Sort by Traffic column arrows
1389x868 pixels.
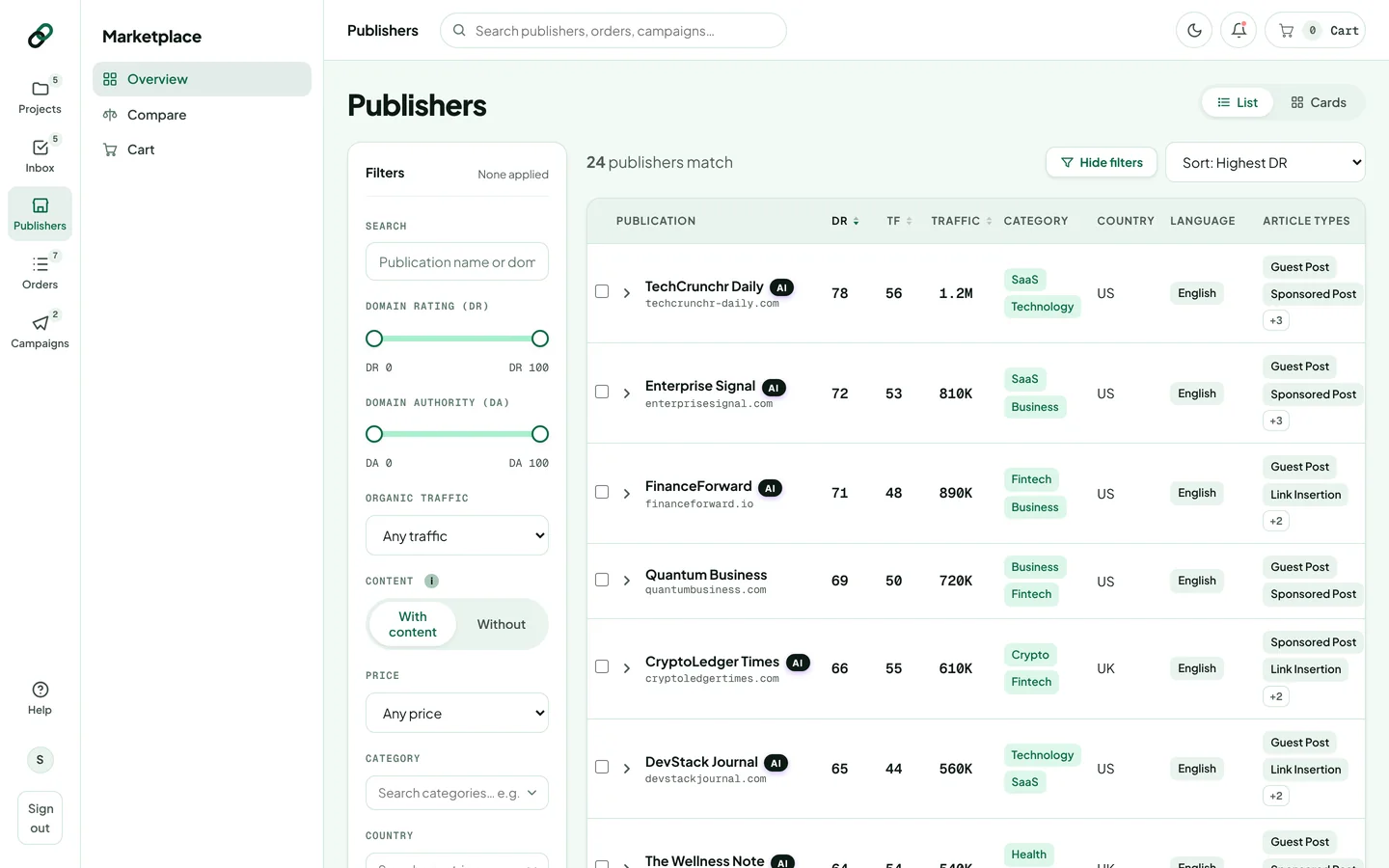989,222
